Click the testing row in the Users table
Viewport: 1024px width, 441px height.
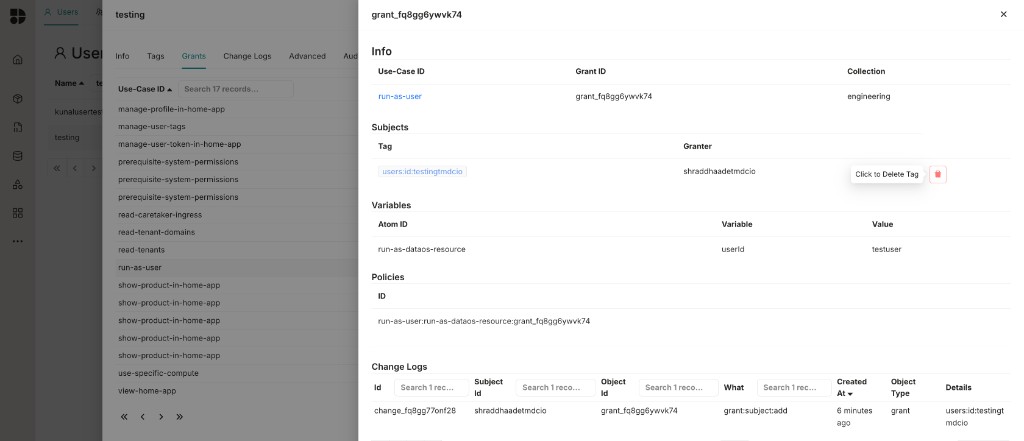click(75, 138)
